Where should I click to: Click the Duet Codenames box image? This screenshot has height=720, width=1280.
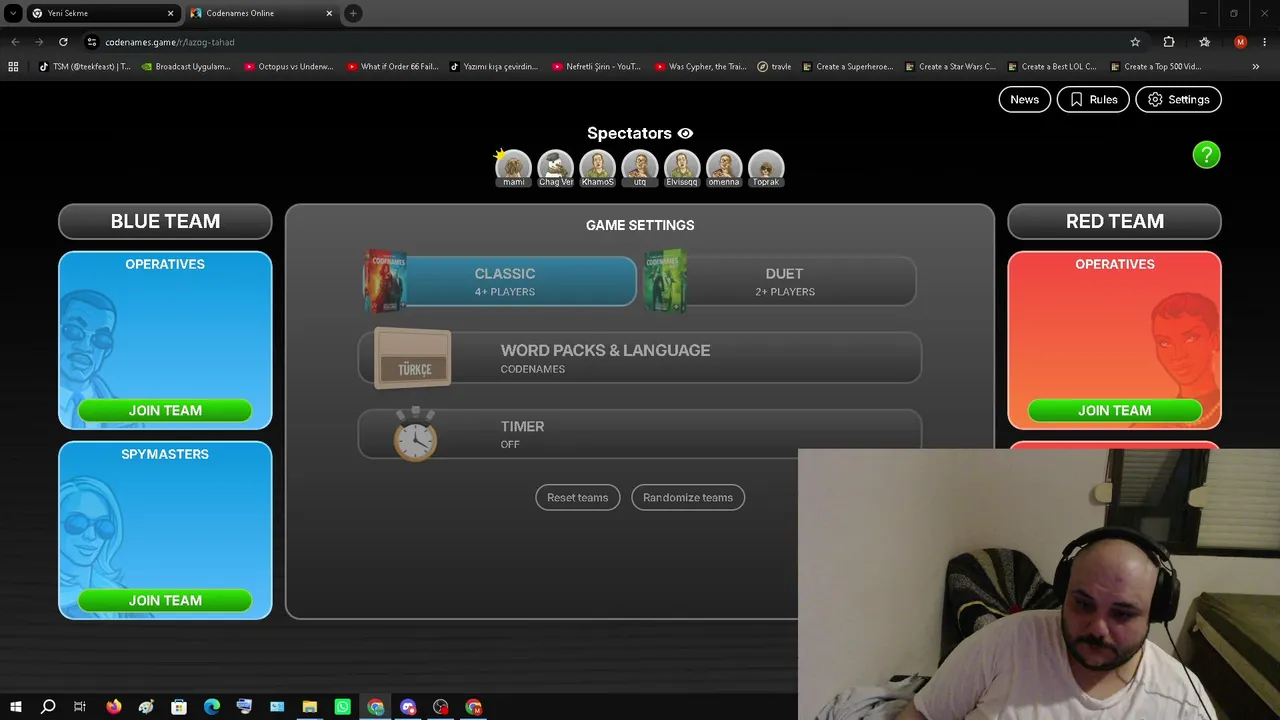coord(666,281)
